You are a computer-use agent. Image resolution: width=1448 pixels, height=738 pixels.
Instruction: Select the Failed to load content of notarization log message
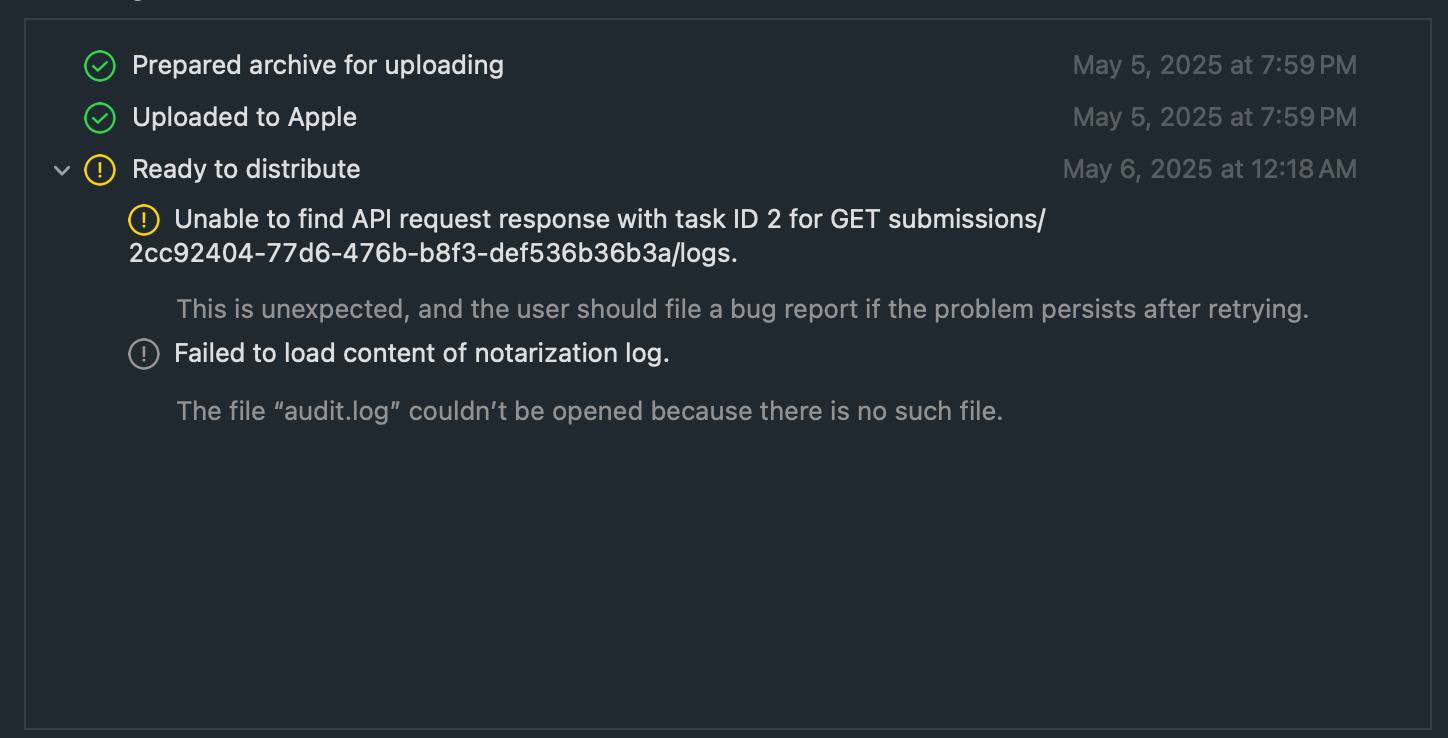[x=421, y=353]
